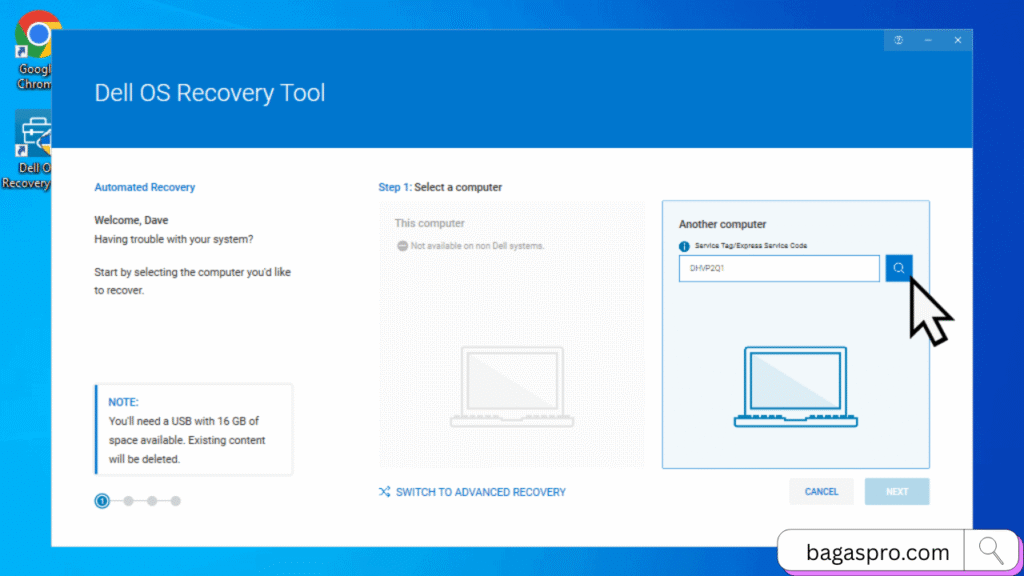The width and height of the screenshot is (1024, 576).
Task: Click the CANCEL button
Action: pos(821,491)
